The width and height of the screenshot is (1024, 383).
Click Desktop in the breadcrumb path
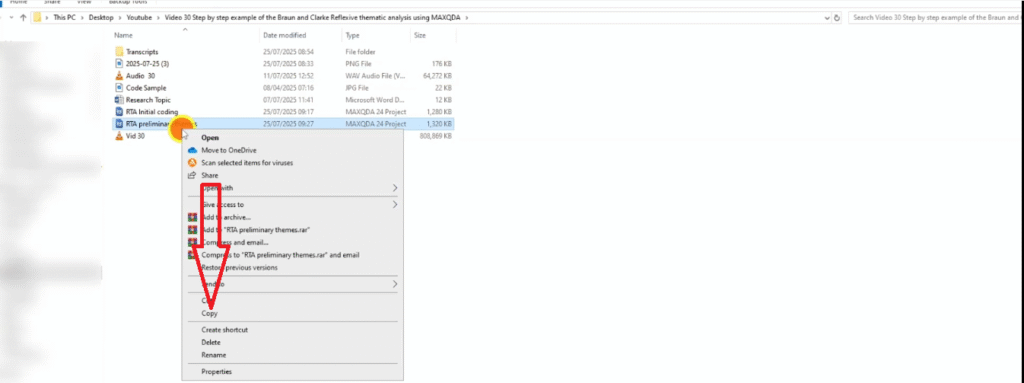coord(101,18)
